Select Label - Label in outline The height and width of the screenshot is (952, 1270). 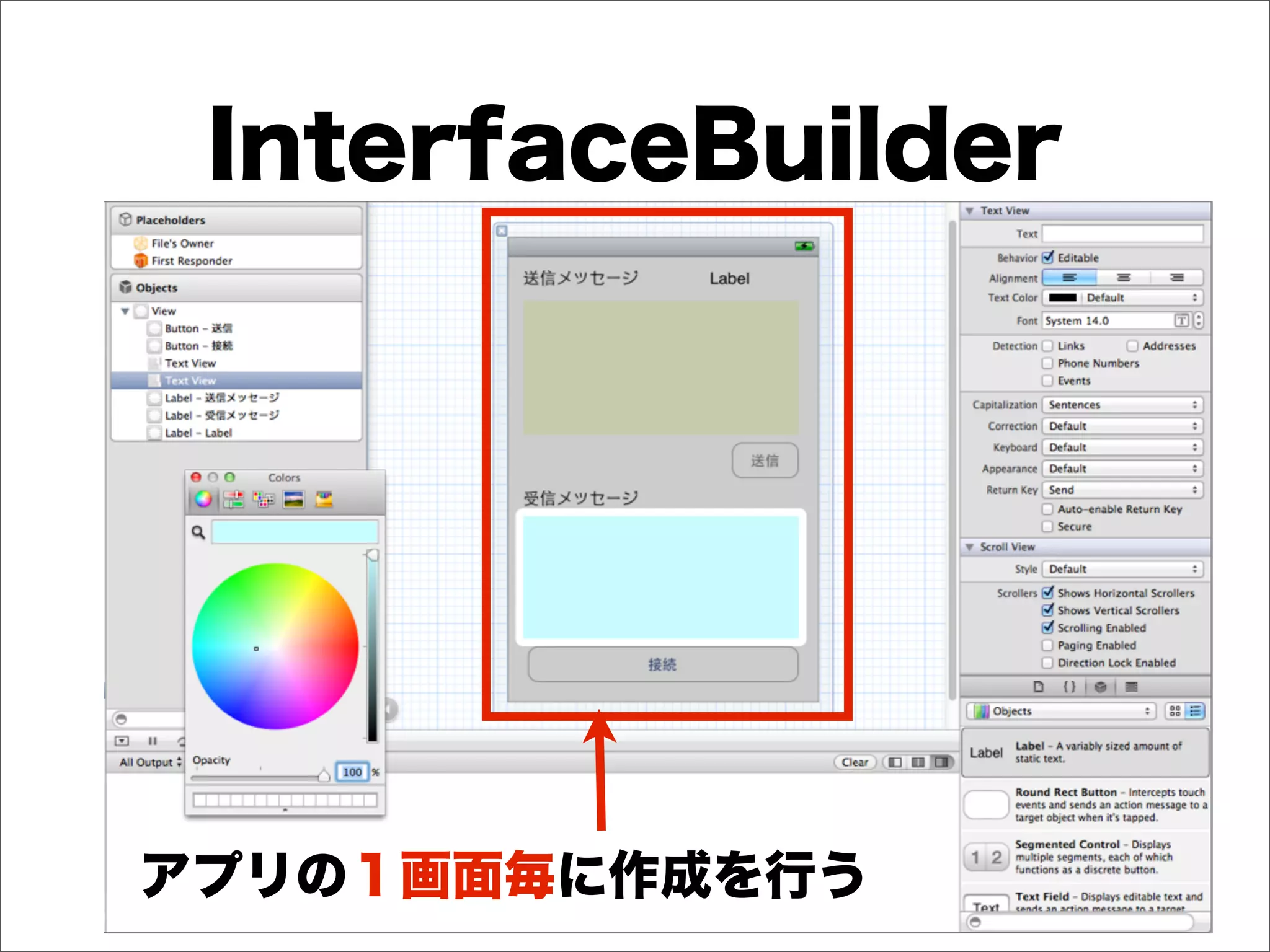[x=198, y=433]
